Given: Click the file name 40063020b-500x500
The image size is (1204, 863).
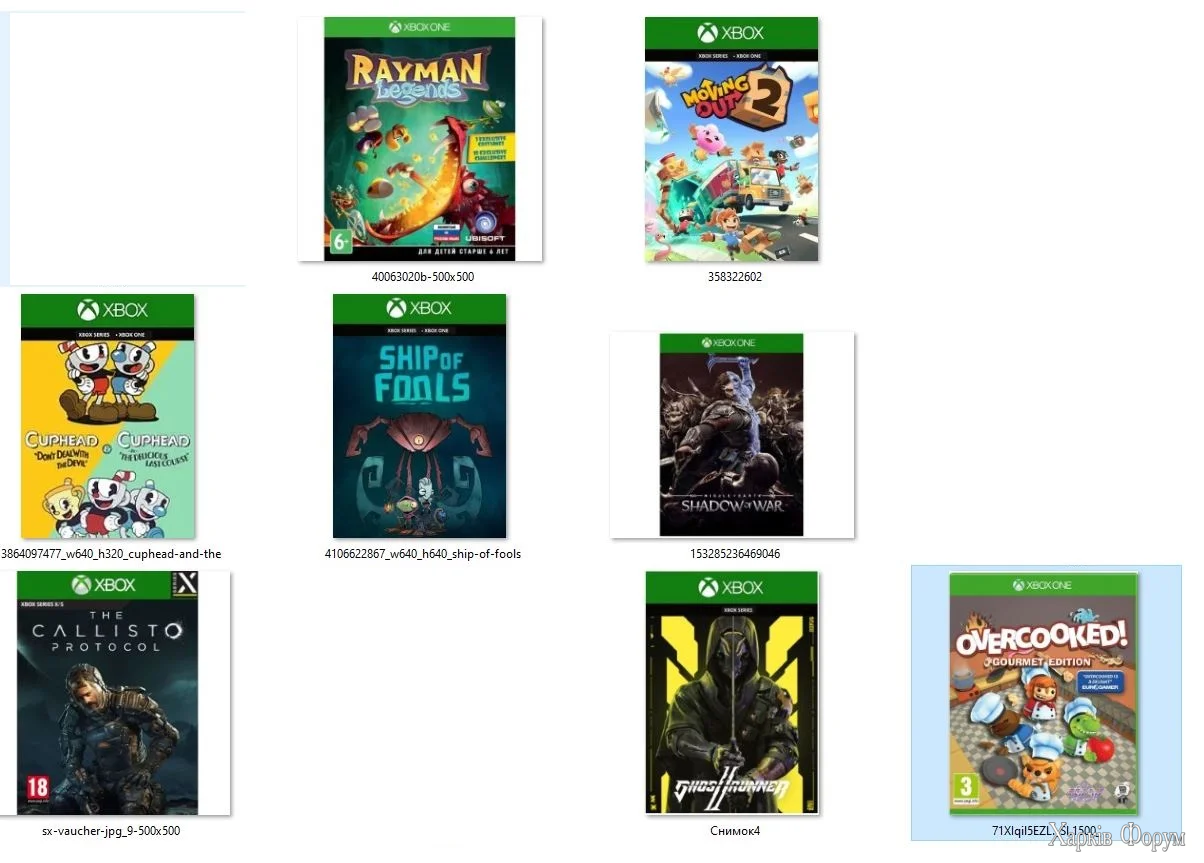Looking at the screenshot, I should [x=422, y=277].
